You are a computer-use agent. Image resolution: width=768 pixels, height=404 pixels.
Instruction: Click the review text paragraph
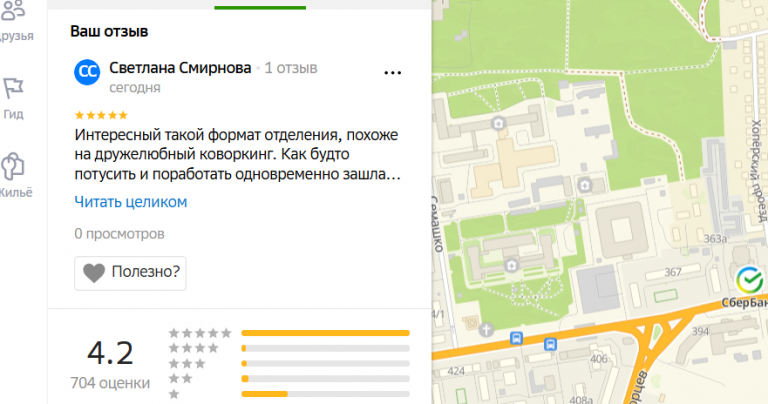tap(238, 154)
